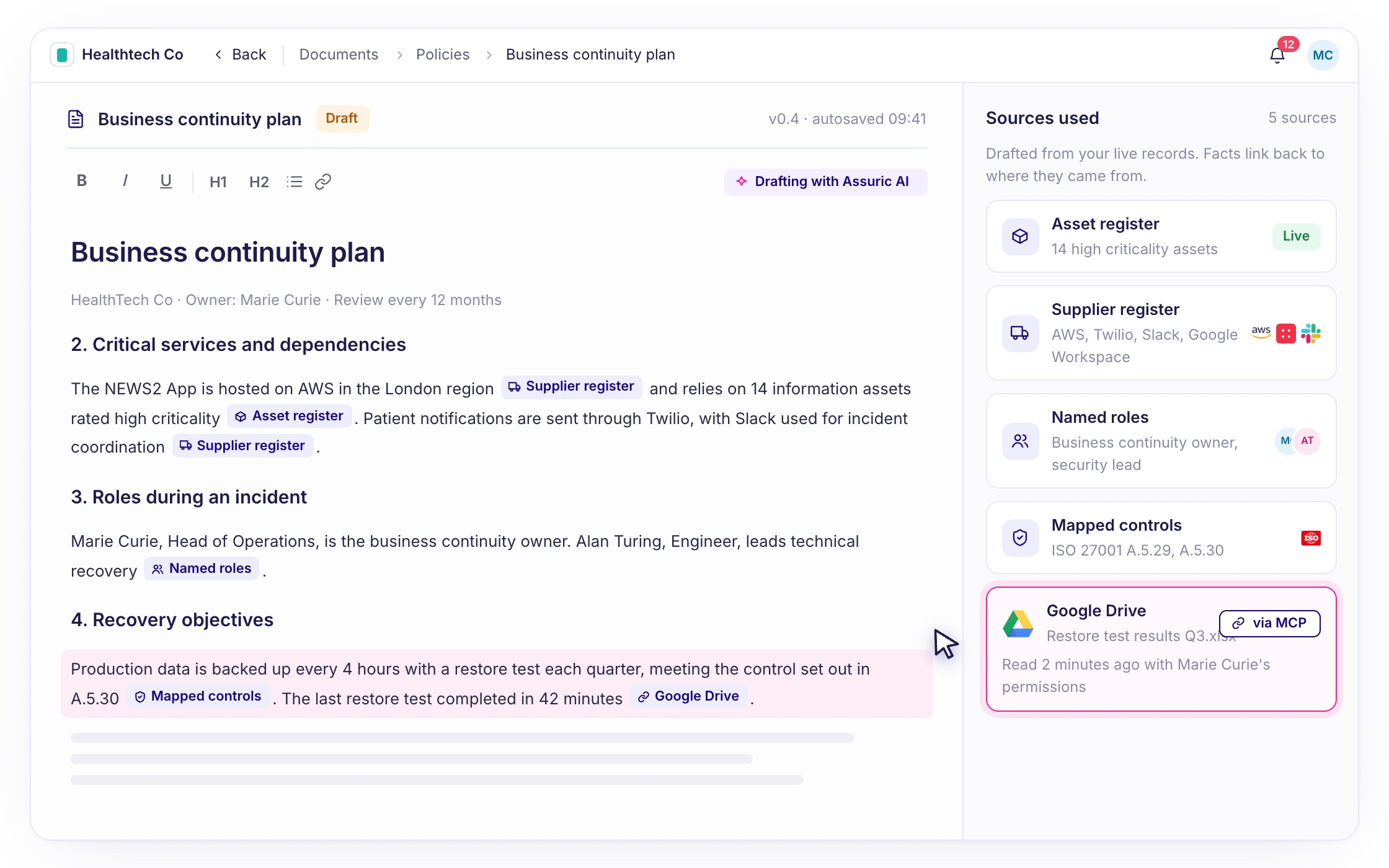Click the via MCP button
1389x868 pixels.
(x=1269, y=623)
